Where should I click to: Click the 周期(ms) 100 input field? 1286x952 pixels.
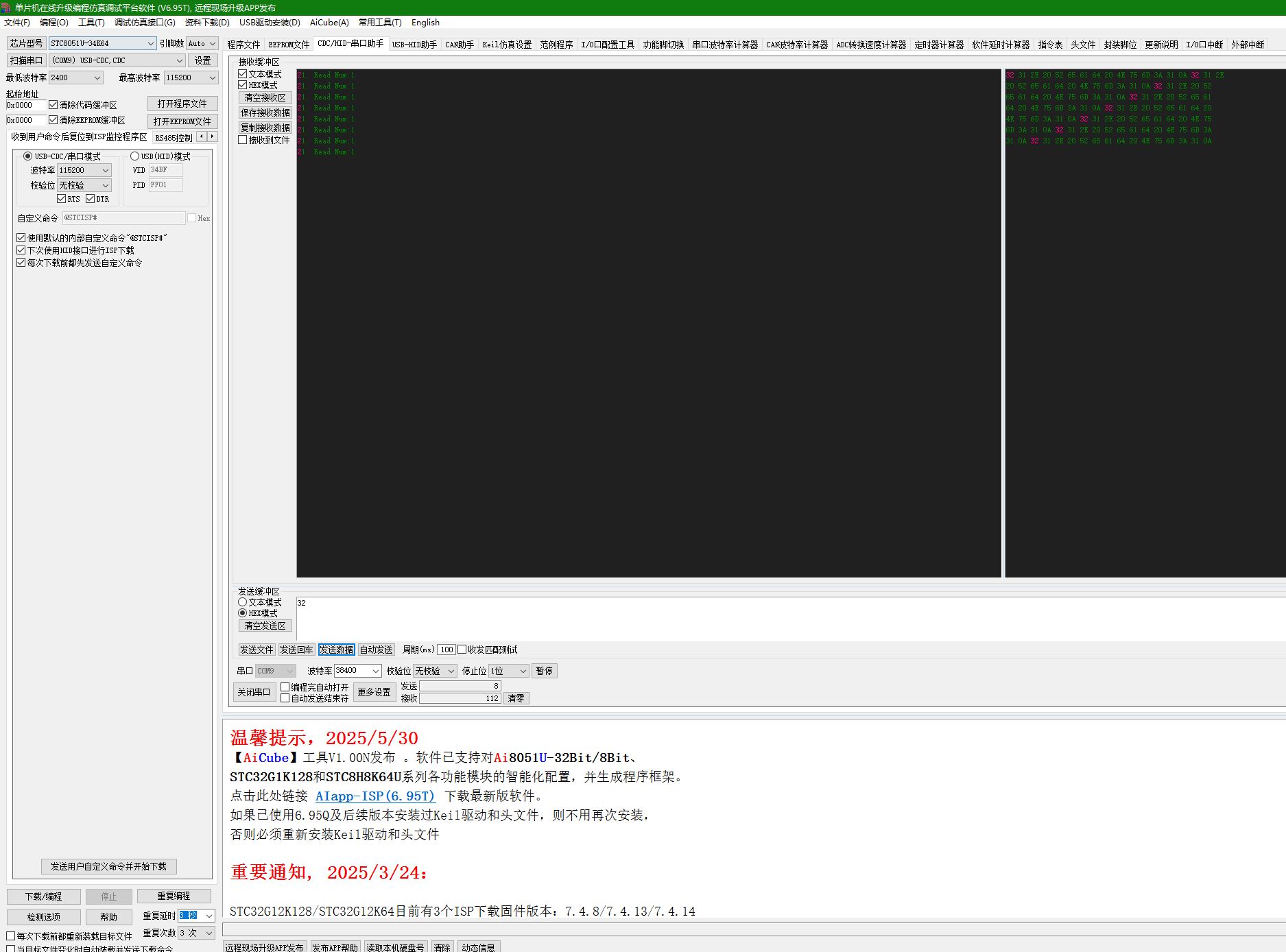tap(446, 650)
